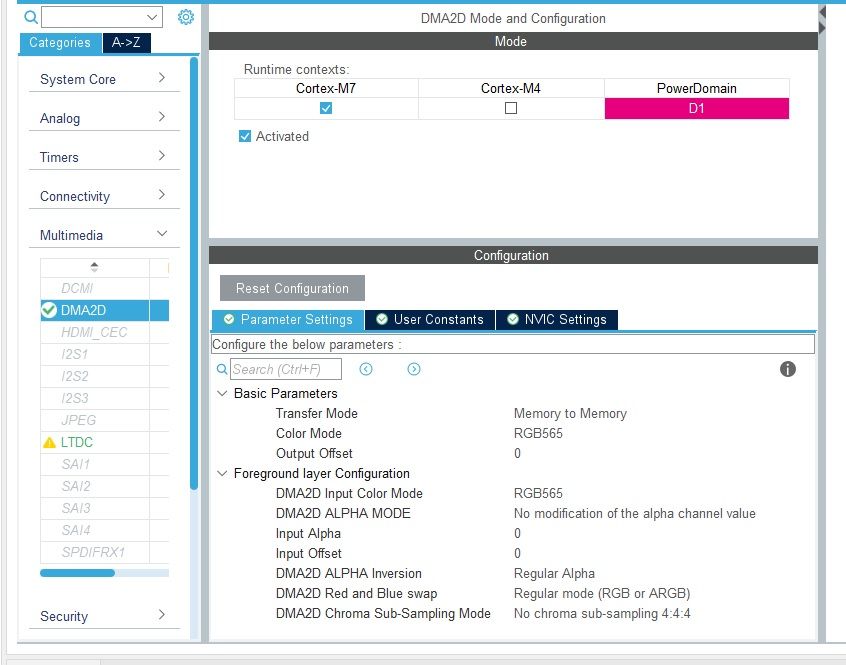The width and height of the screenshot is (846, 665).
Task: Enable the Cortex-M4 runtime context checkbox
Action: [x=511, y=108]
